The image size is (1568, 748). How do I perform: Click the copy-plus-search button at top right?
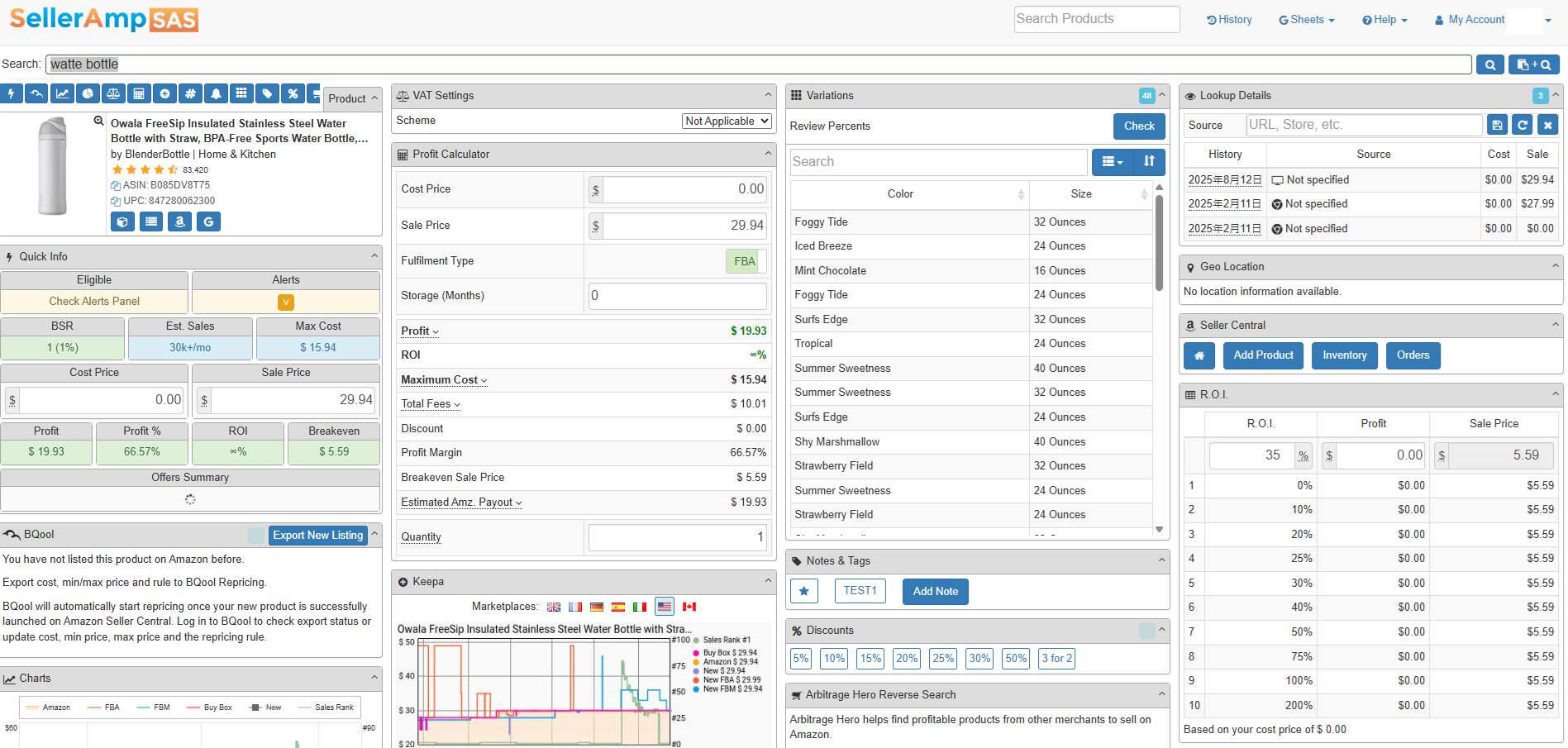tap(1534, 64)
